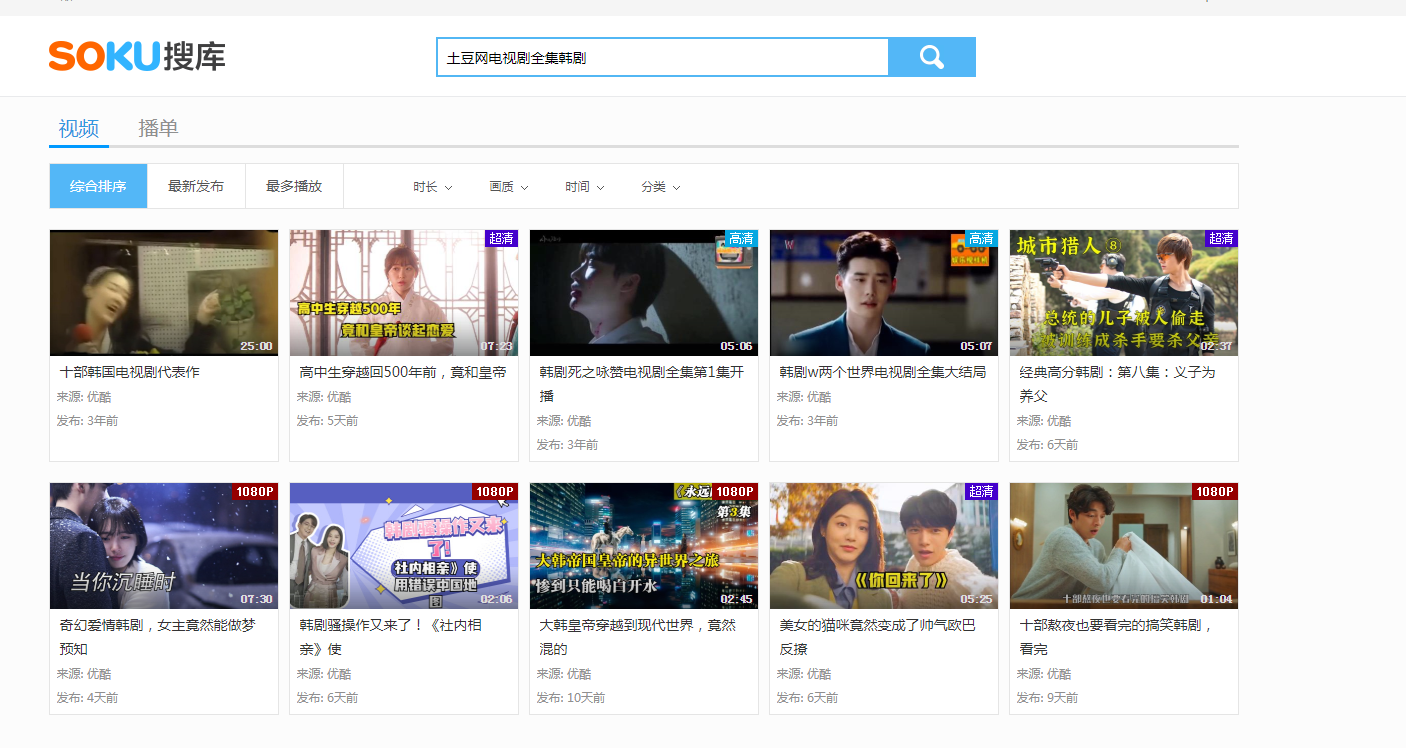Image resolution: width=1406 pixels, height=748 pixels.
Task: Click 高清 badge on 死之咏赞 video
Action: click(741, 238)
